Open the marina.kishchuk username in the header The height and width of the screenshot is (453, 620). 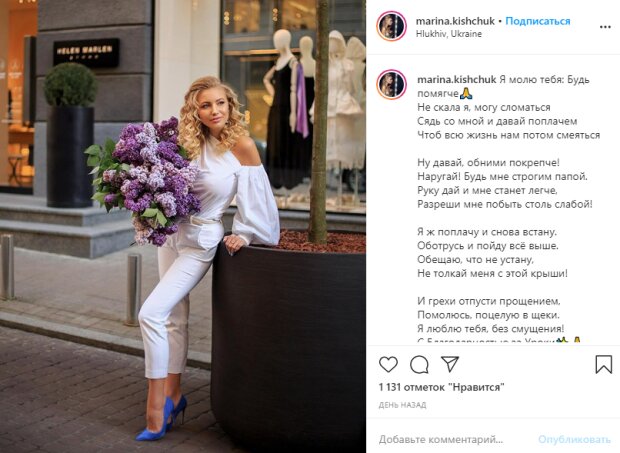coord(455,21)
